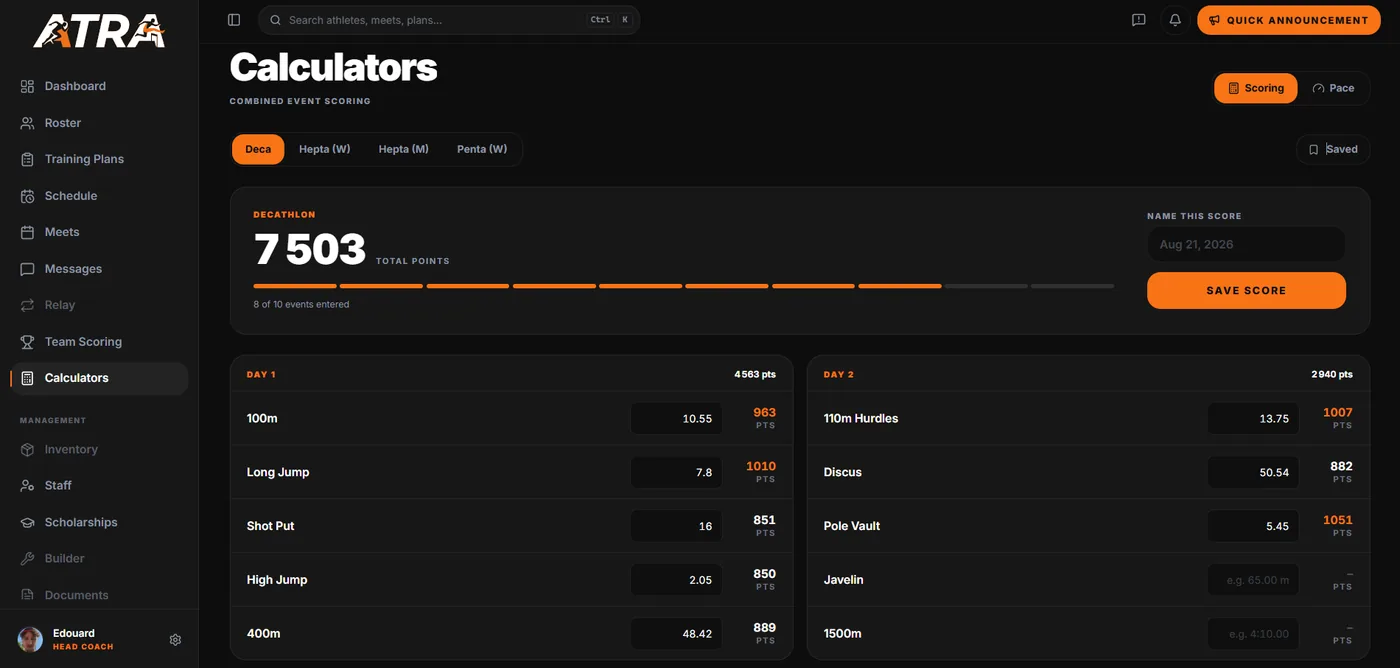1400x668 pixels.
Task: Edit the Pole Vault result field
Action: [x=1253, y=527]
